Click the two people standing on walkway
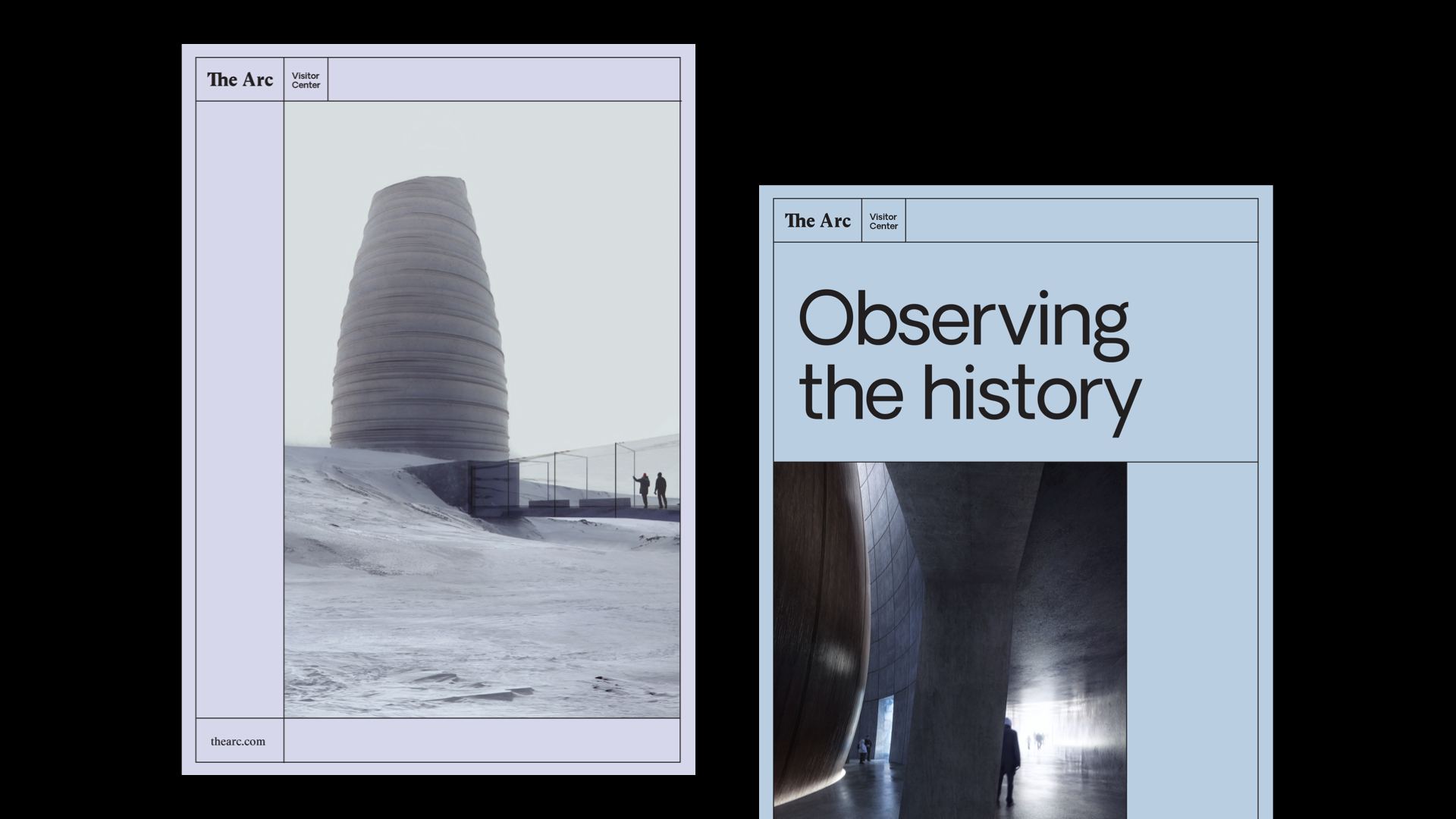The height and width of the screenshot is (819, 1456). [x=651, y=490]
